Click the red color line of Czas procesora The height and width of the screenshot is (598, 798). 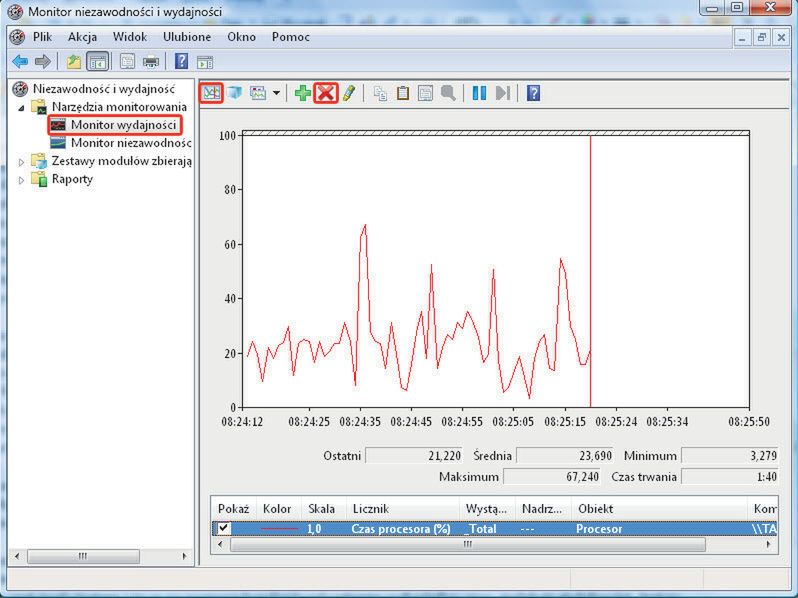click(x=279, y=528)
